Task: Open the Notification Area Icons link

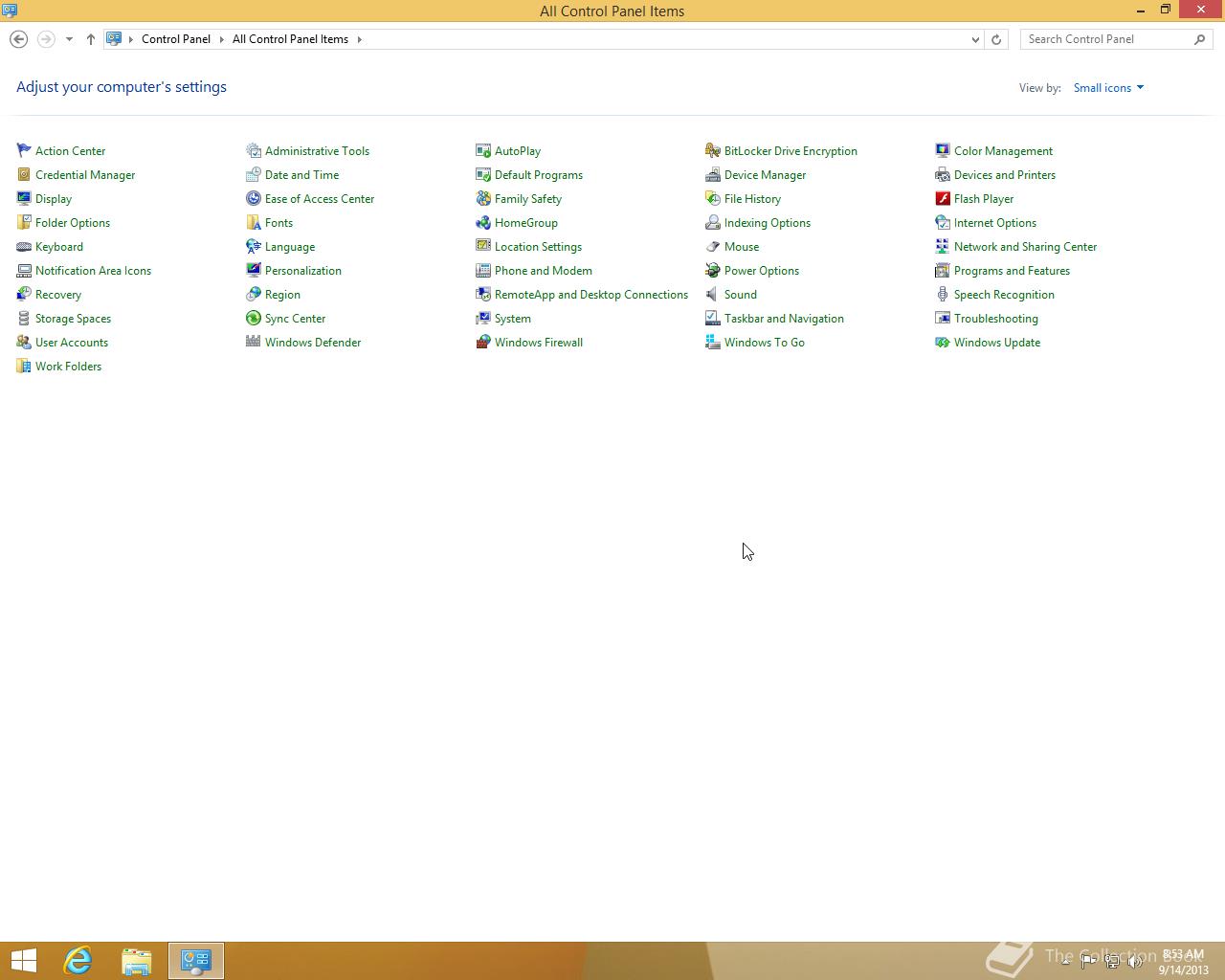Action: coord(93,271)
